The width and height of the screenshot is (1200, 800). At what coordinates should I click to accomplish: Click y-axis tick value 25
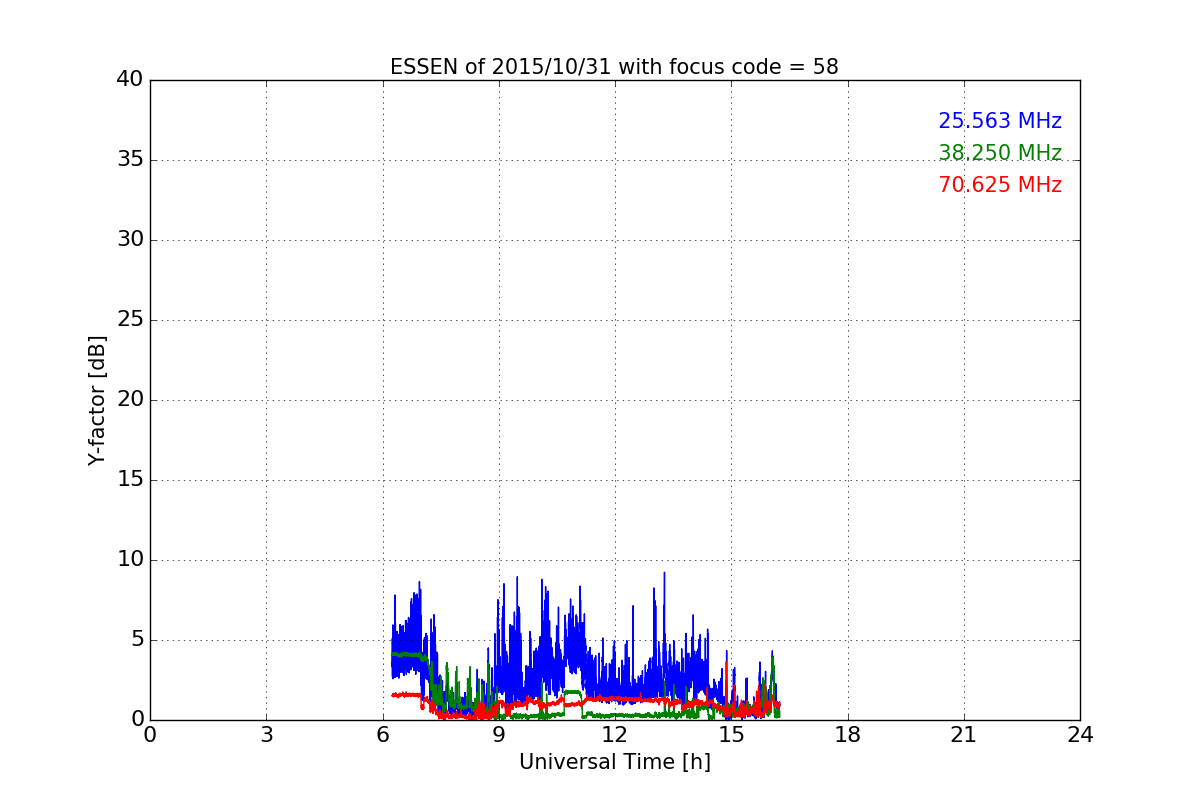click(x=130, y=320)
